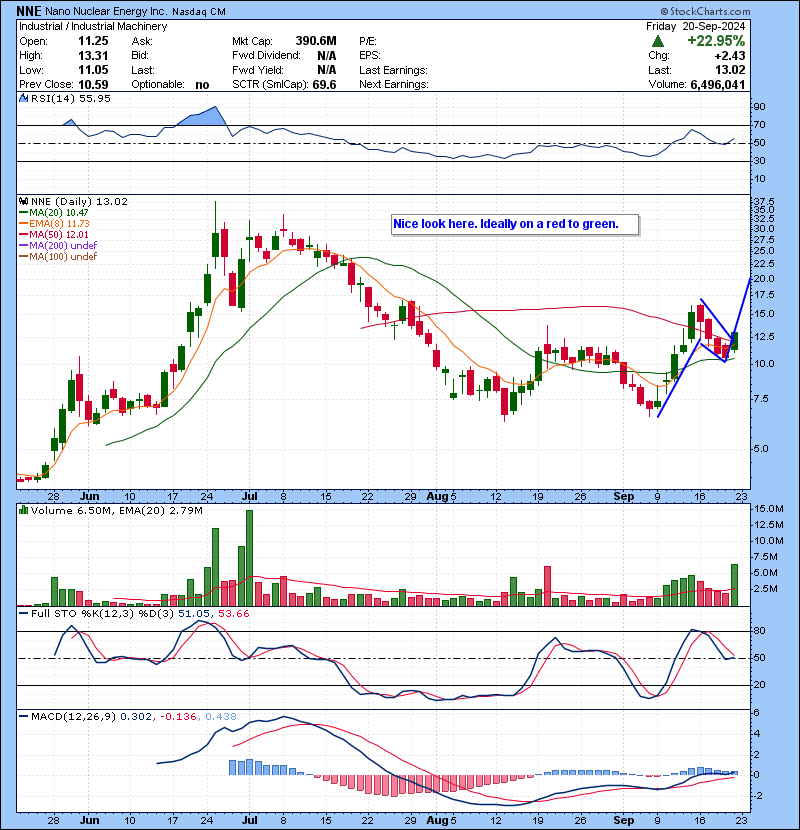The width and height of the screenshot is (800, 830).
Task: Click the RSI(14) 55.95 indicator label
Action: click(70, 98)
